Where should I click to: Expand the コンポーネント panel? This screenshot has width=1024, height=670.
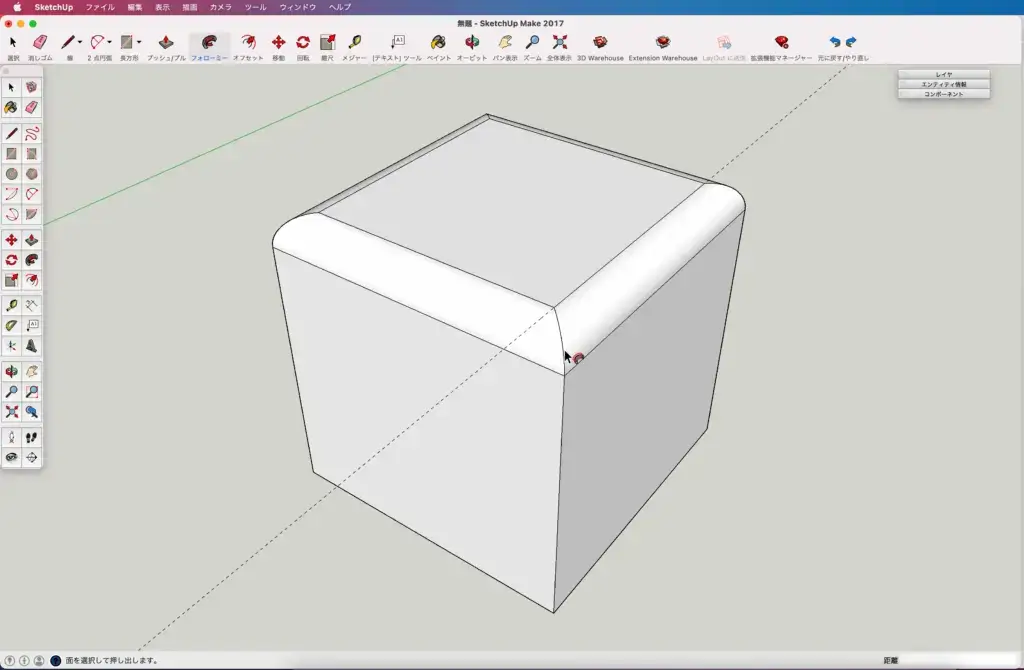944,94
